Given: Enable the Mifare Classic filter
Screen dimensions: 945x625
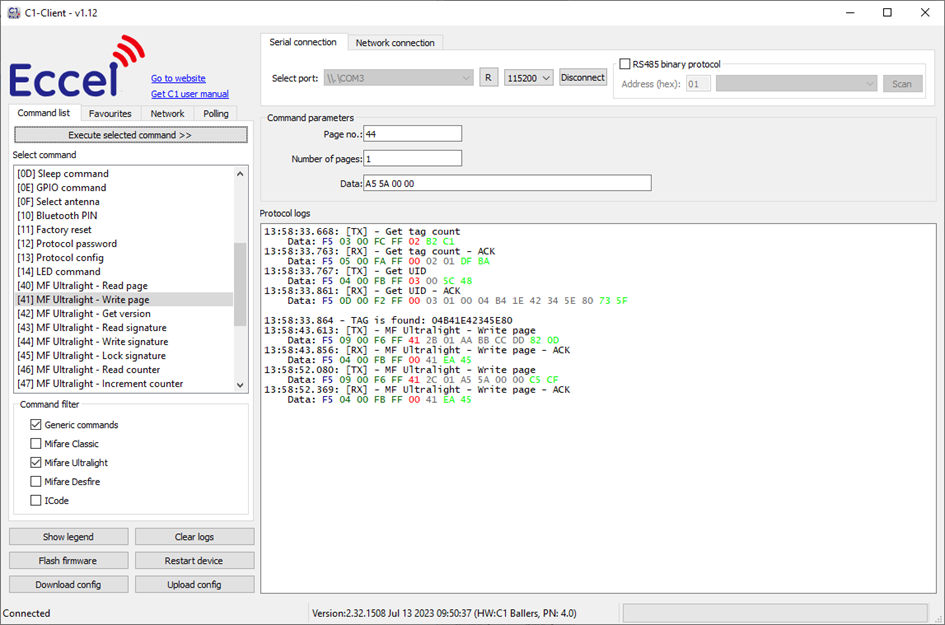Looking at the screenshot, I should 36,444.
